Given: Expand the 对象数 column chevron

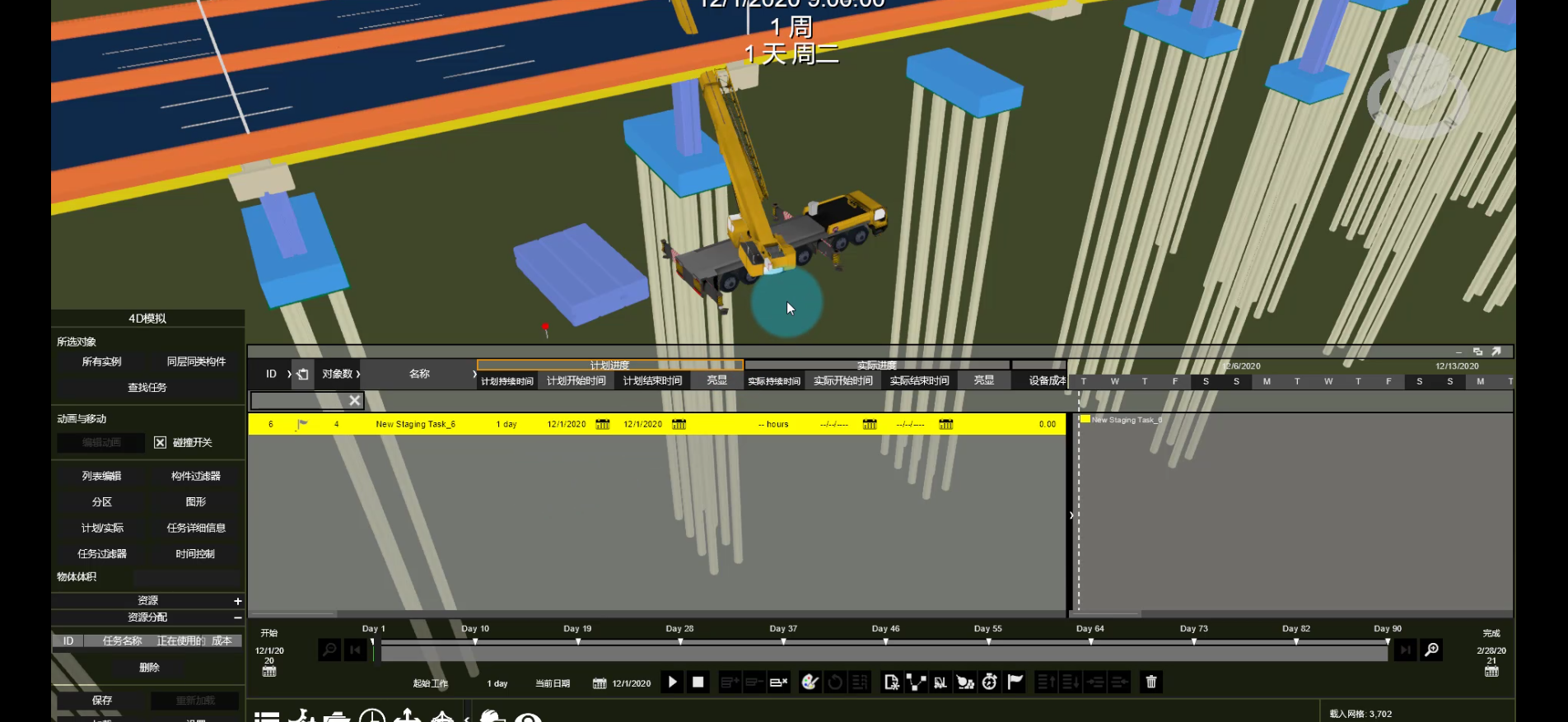Looking at the screenshot, I should pos(358,374).
